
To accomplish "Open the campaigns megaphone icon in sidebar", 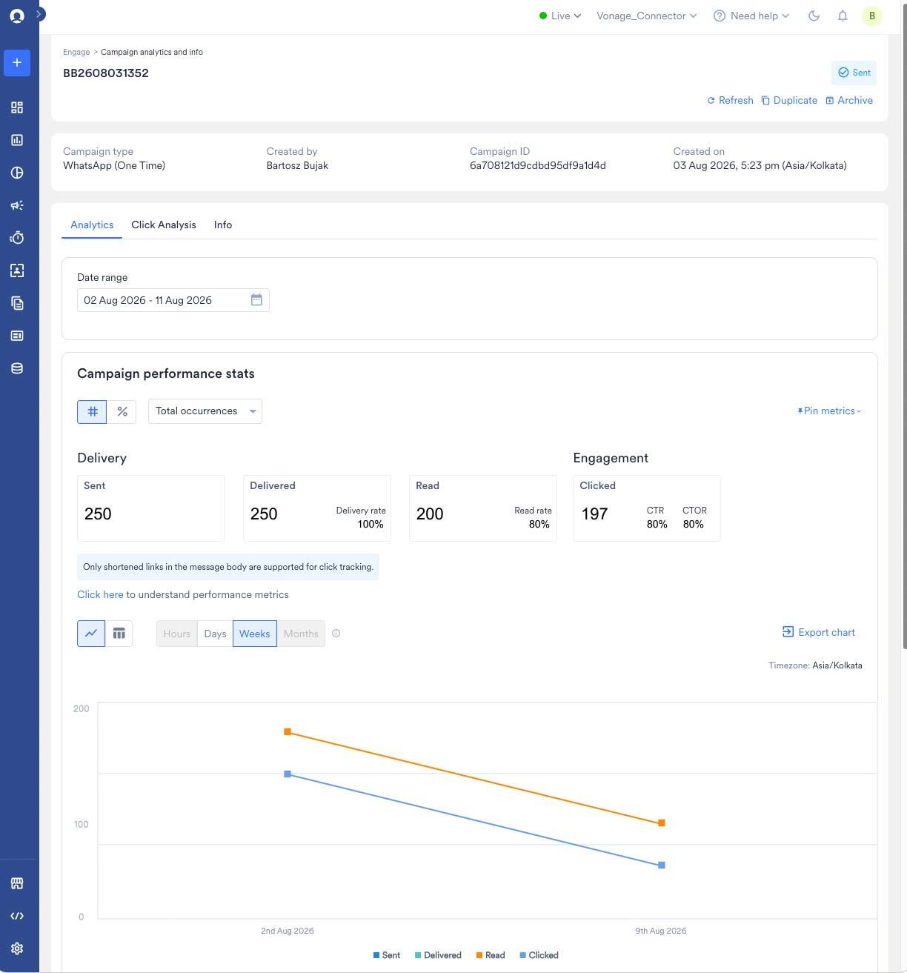I will [17, 205].
